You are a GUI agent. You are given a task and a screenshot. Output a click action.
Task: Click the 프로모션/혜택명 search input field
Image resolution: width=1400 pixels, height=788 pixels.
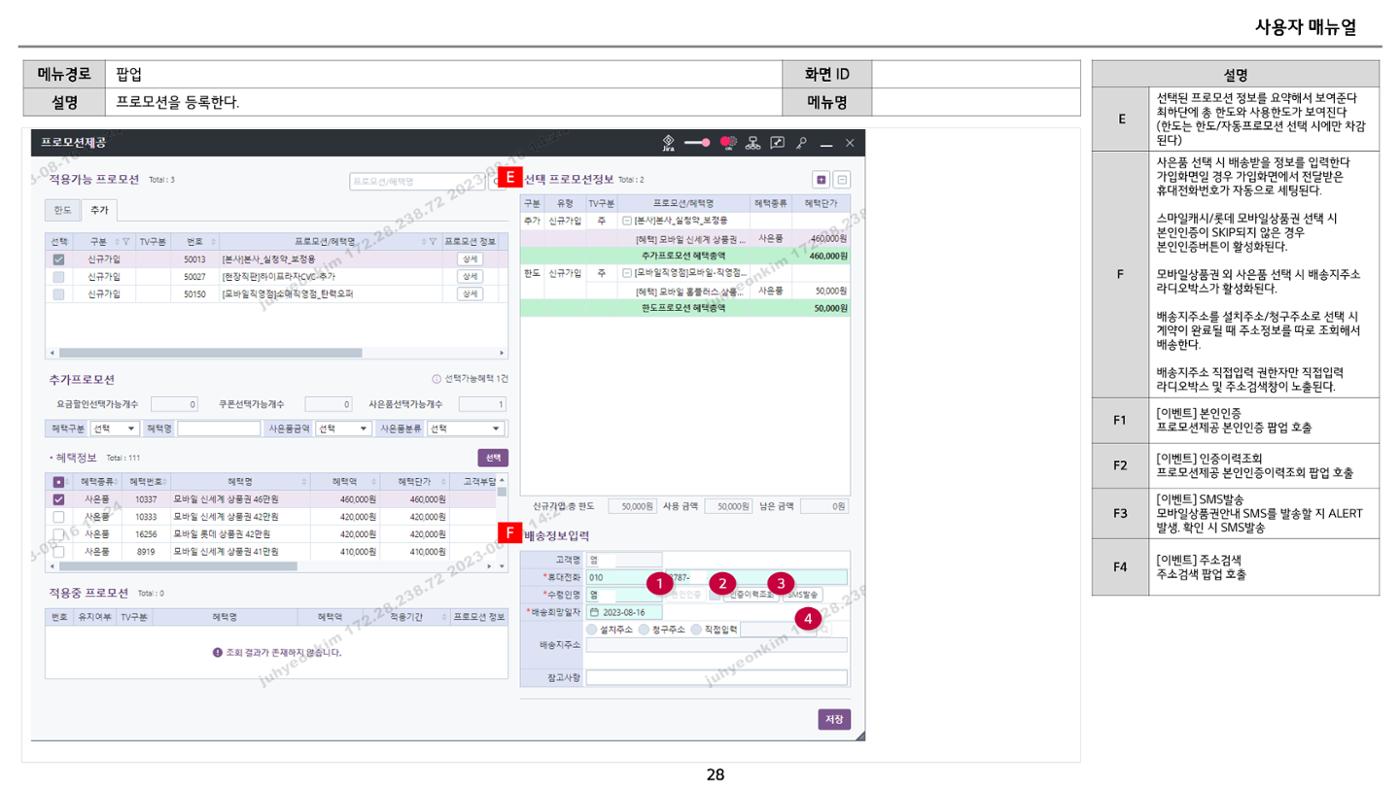click(417, 182)
